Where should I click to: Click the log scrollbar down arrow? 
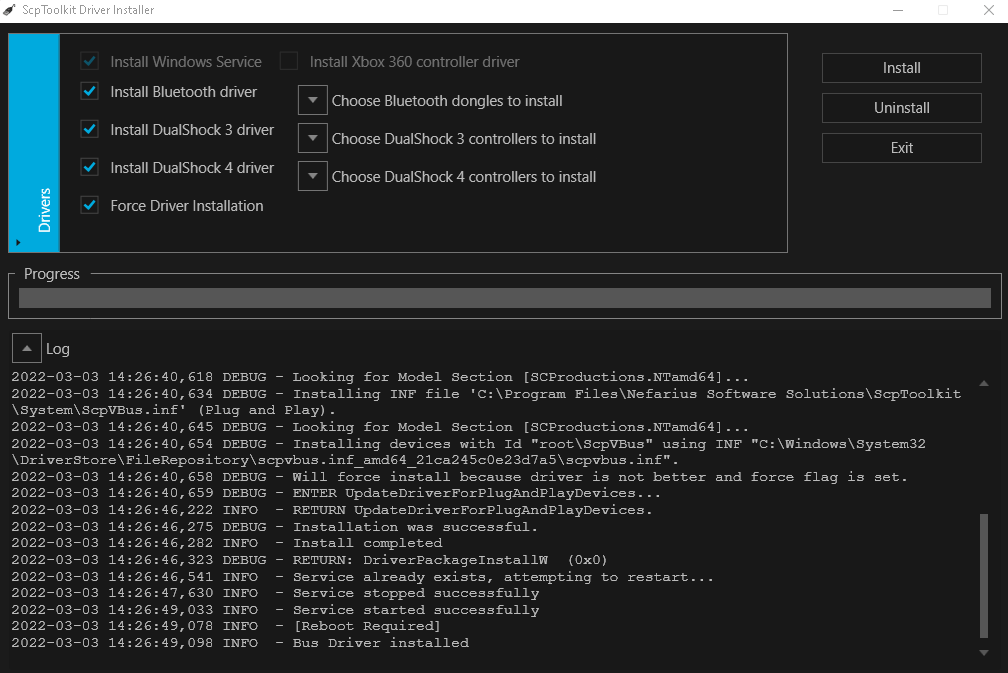click(984, 653)
